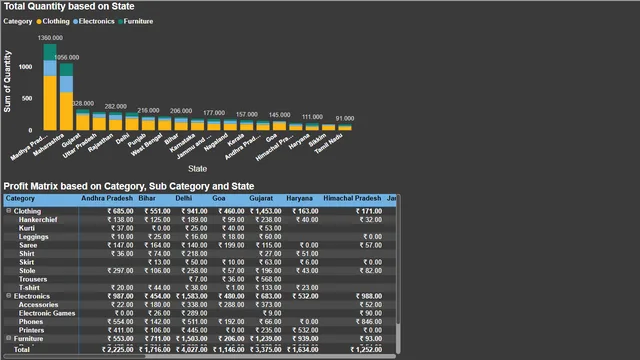640x360 pixels.
Task: Click the Goa column header
Action: point(219,198)
